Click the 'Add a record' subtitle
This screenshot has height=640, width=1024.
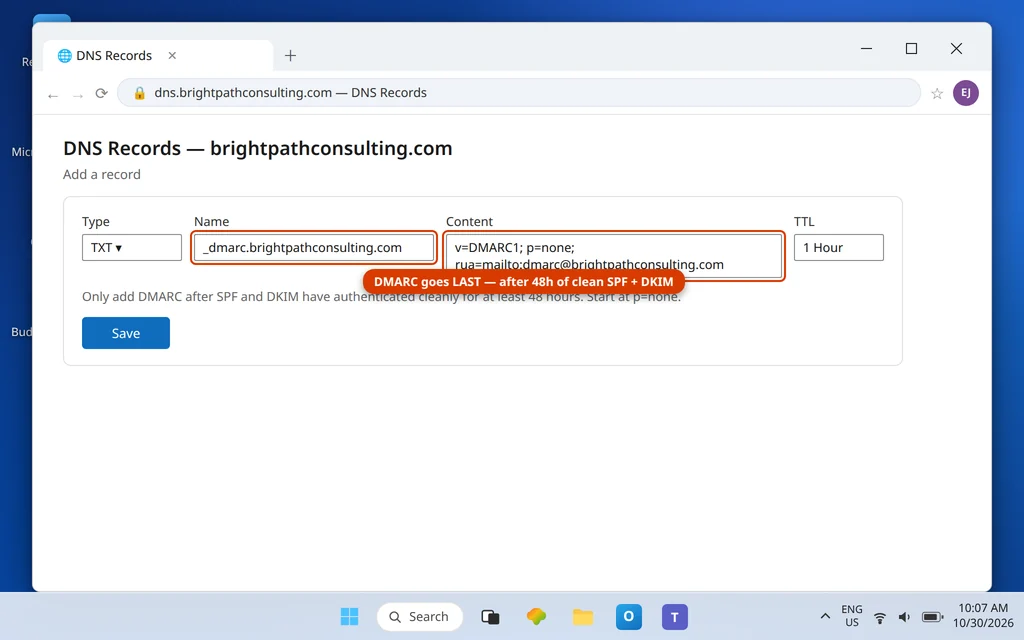102,174
